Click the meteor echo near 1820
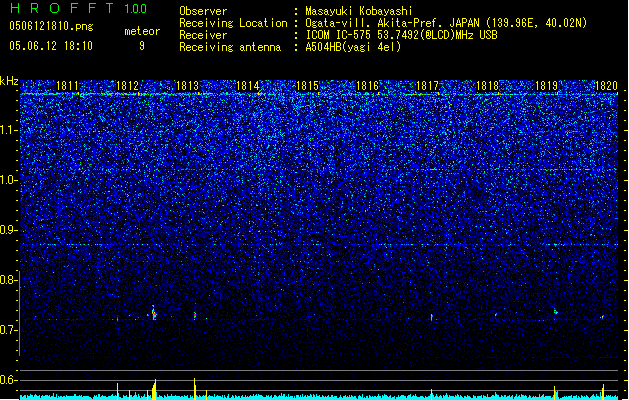This screenshot has height=400, width=629. pos(602,317)
